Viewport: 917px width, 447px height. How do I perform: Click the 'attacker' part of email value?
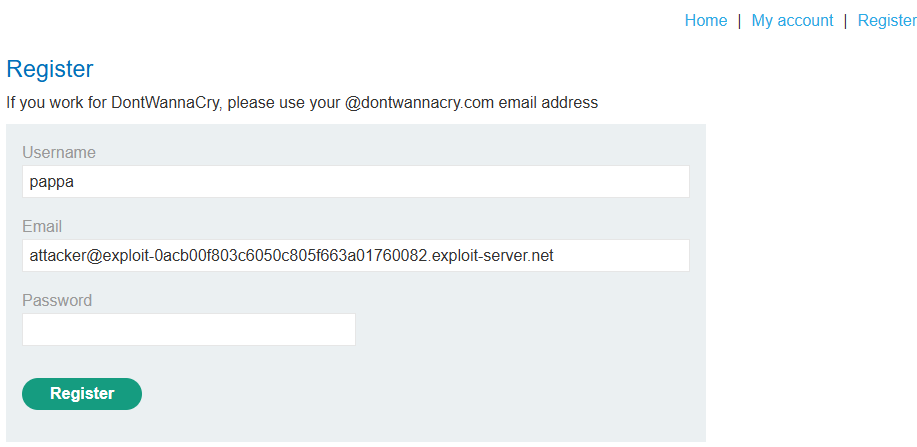pos(57,256)
